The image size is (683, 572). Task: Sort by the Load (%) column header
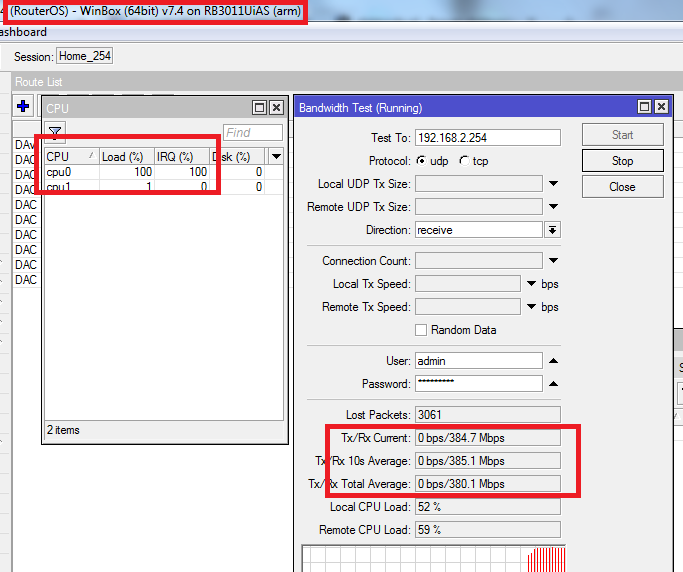point(127,156)
